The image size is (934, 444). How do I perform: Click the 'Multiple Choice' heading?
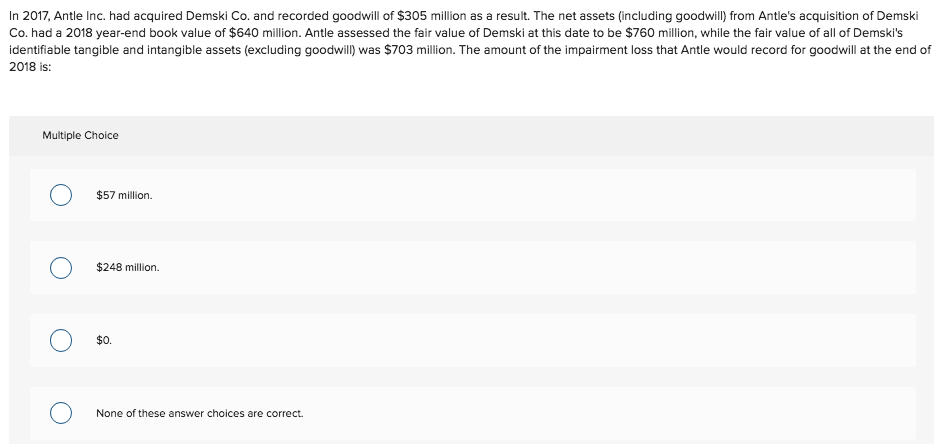click(x=80, y=135)
